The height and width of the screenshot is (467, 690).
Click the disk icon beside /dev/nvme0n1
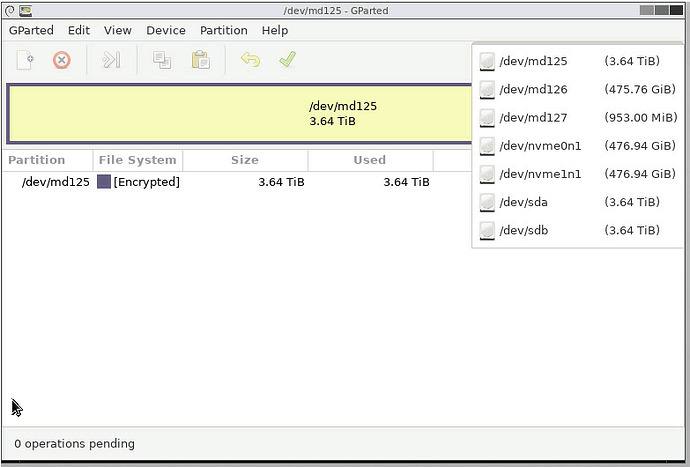point(487,146)
